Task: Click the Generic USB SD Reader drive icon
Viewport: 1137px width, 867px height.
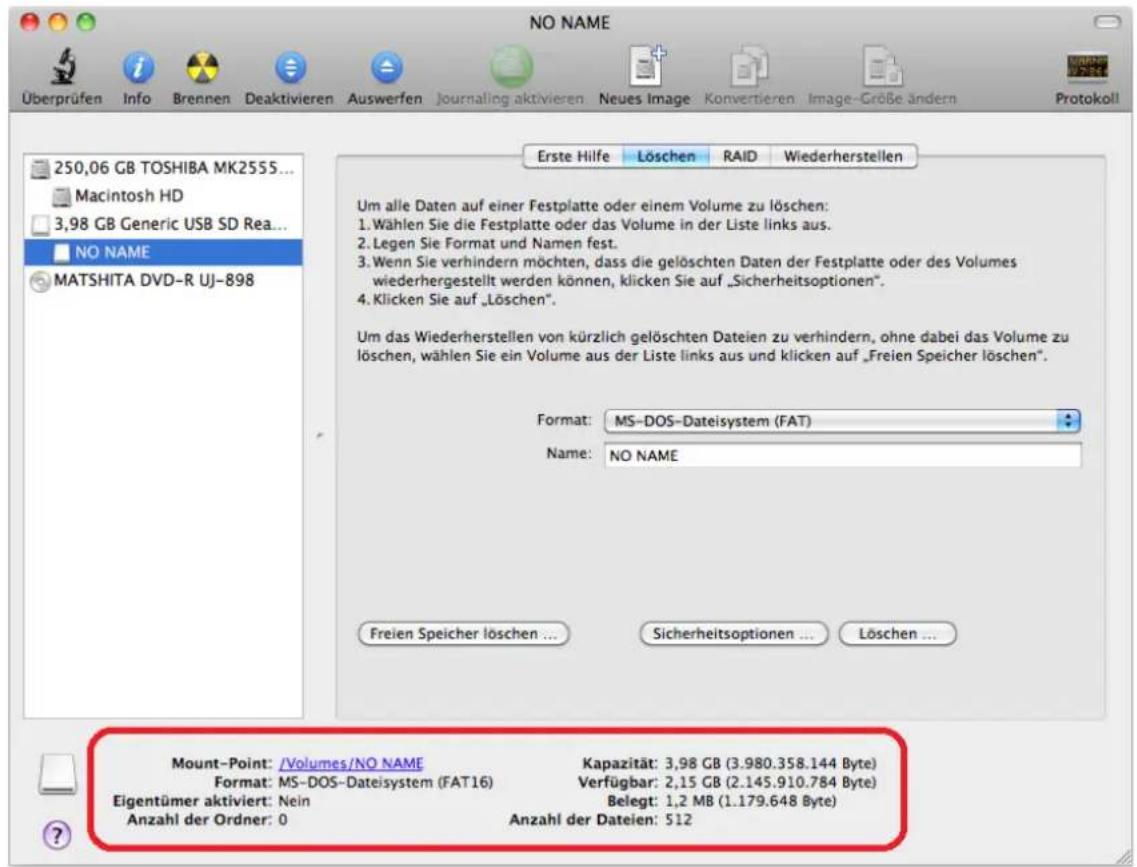Action: 41,225
